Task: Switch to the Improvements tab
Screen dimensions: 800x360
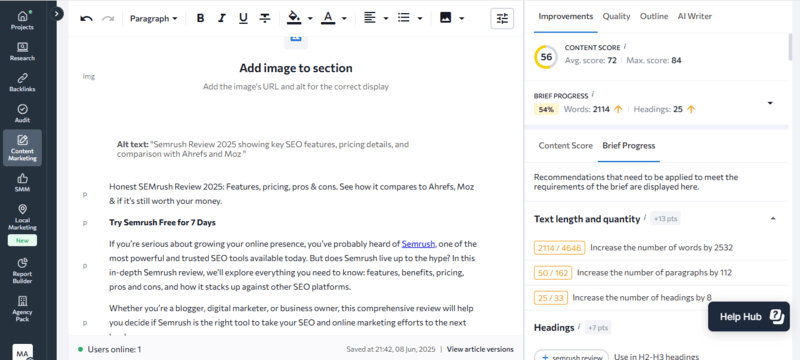Action: tap(566, 16)
